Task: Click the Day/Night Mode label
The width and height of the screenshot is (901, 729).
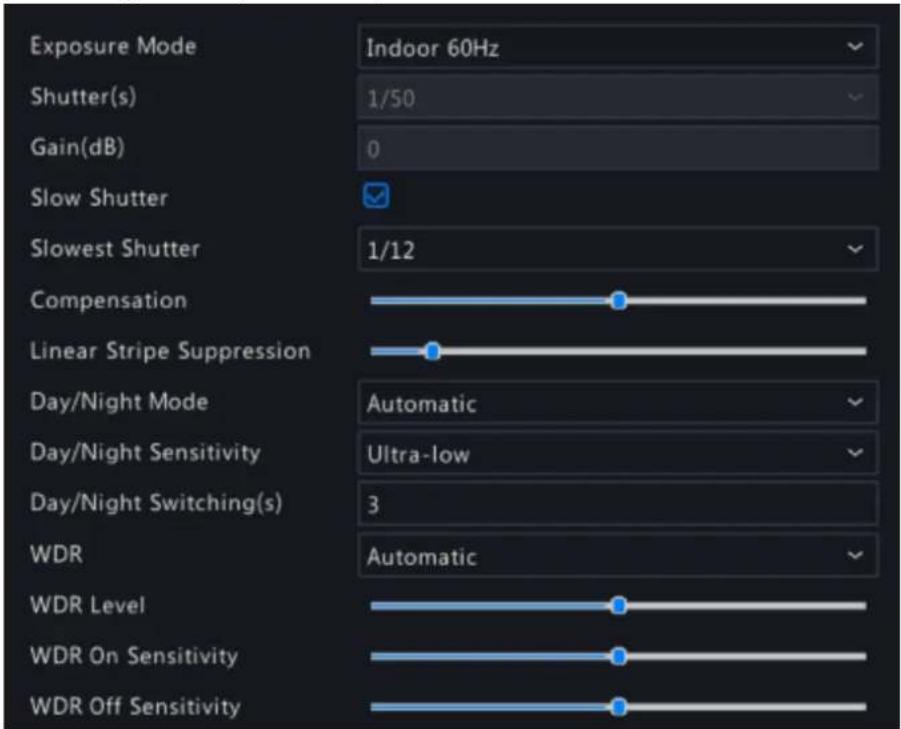Action: click(119, 402)
